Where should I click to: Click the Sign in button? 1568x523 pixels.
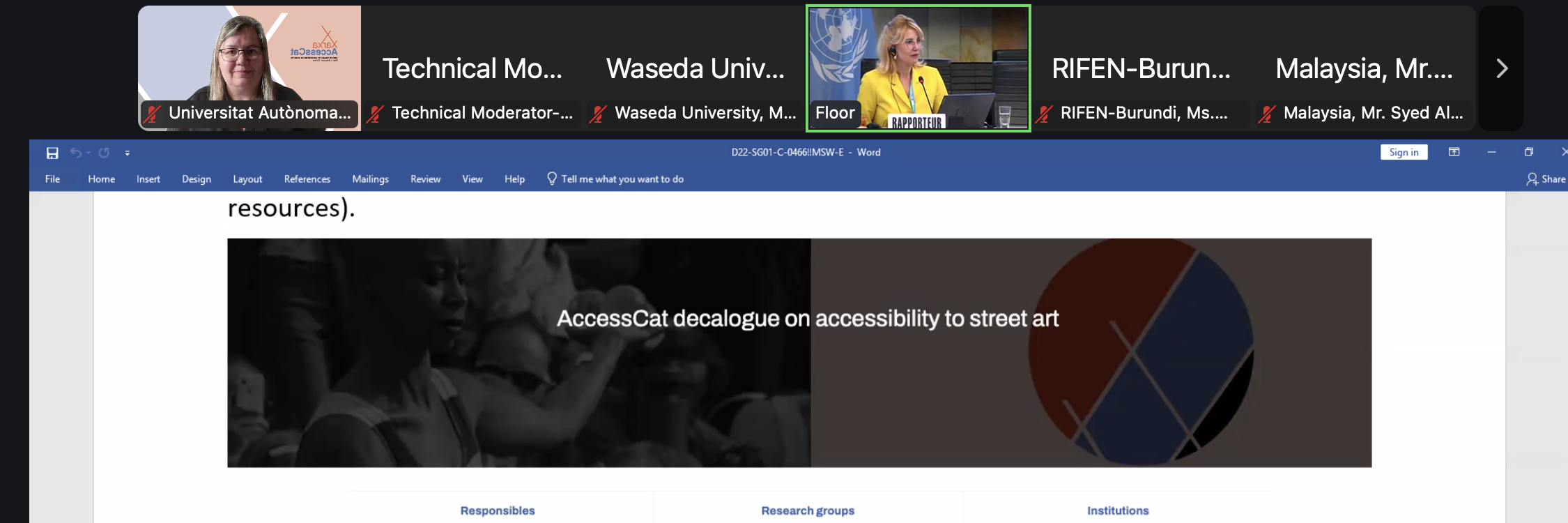tap(1404, 152)
